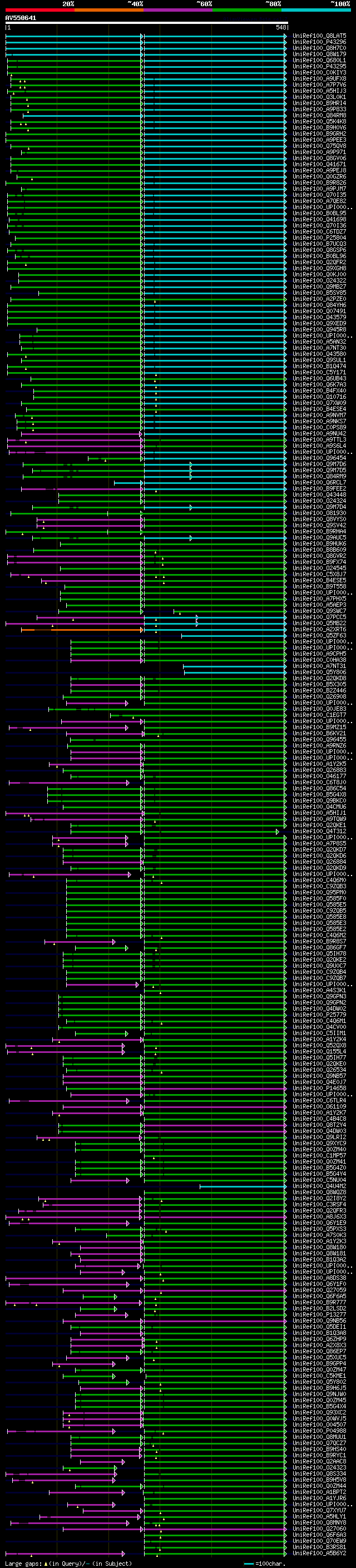Select the UniRef100_B4ESE4 label

tap(319, 409)
